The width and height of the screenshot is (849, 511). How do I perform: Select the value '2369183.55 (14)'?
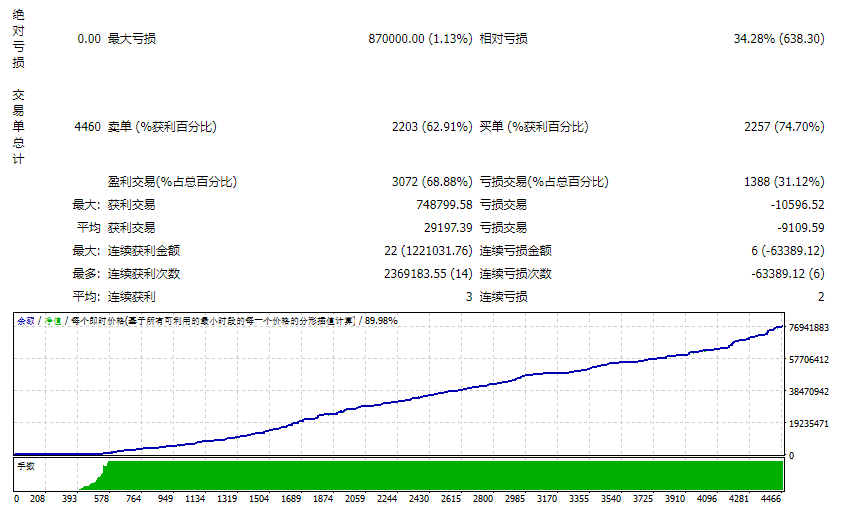tap(428, 274)
